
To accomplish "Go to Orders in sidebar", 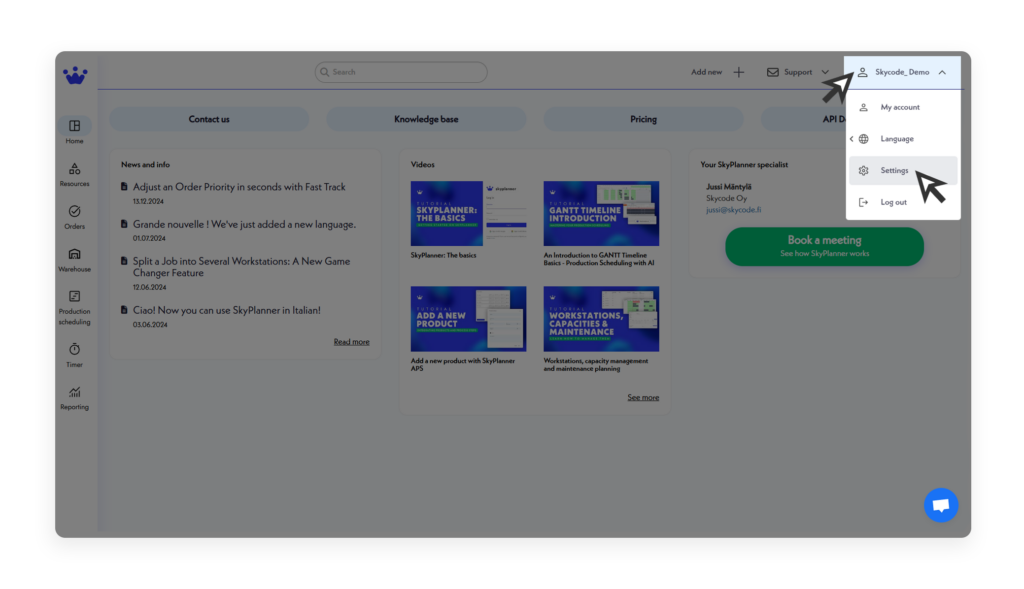I will point(75,212).
